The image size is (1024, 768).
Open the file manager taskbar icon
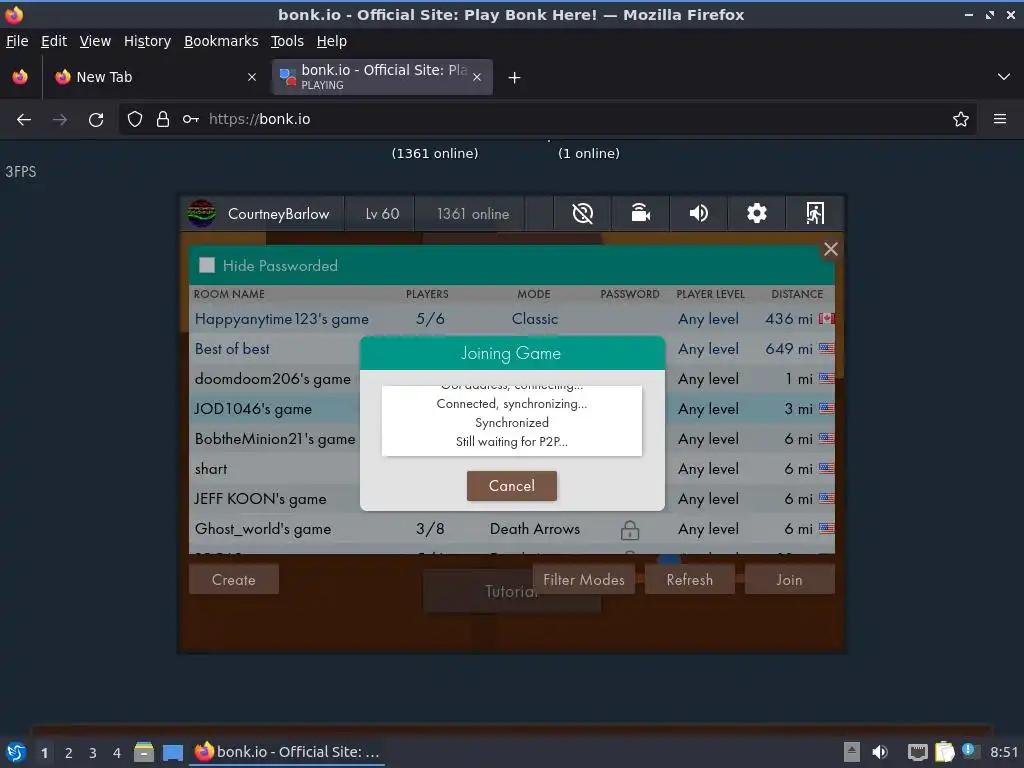click(x=144, y=752)
